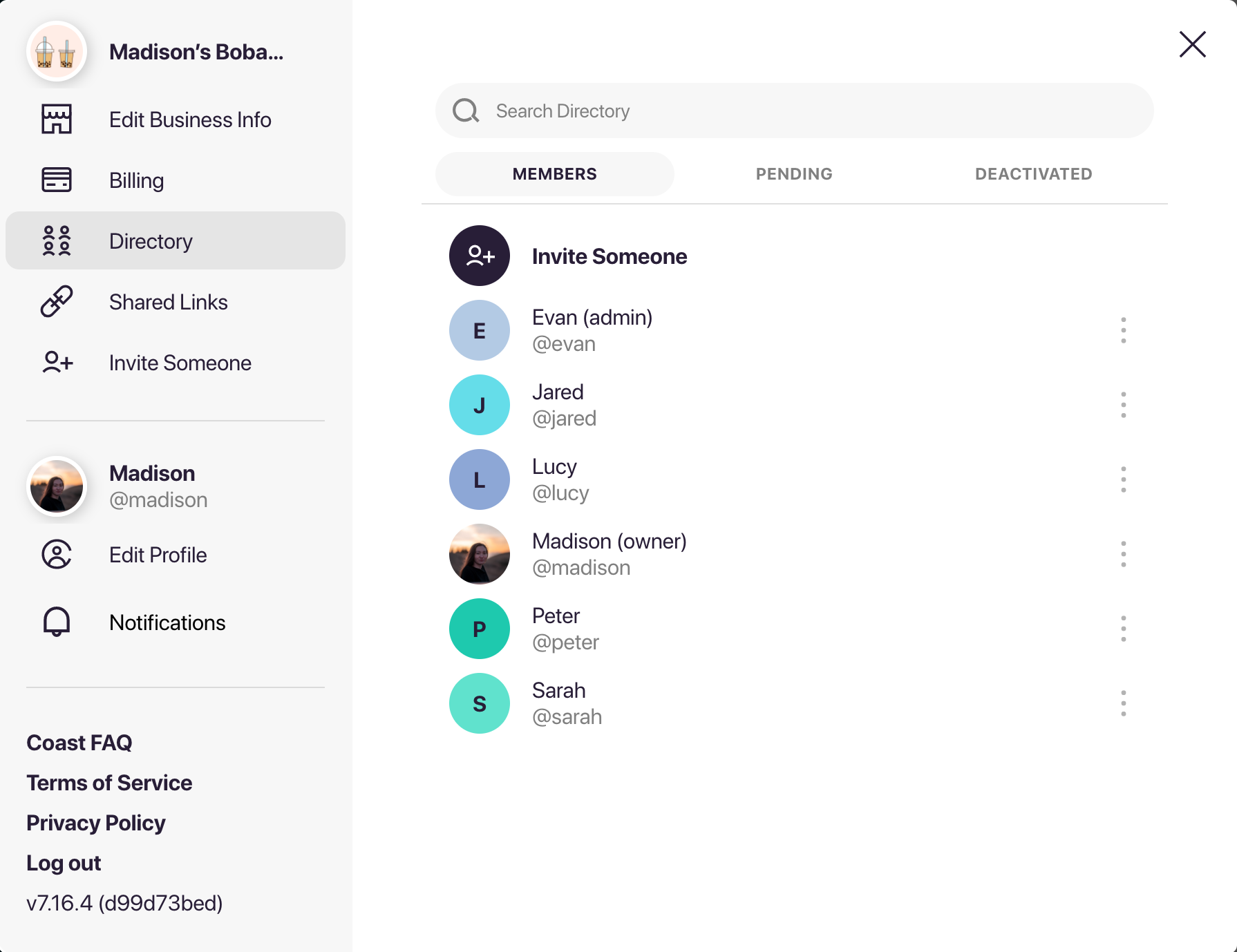Open the Billing menu item
The width and height of the screenshot is (1237, 952).
pyautogui.click(x=176, y=180)
